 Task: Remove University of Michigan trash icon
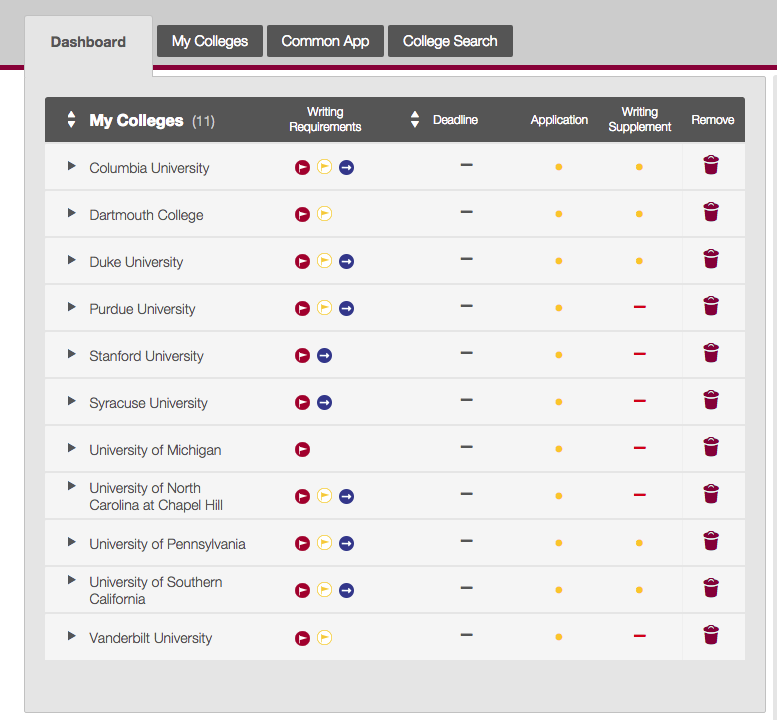711,447
